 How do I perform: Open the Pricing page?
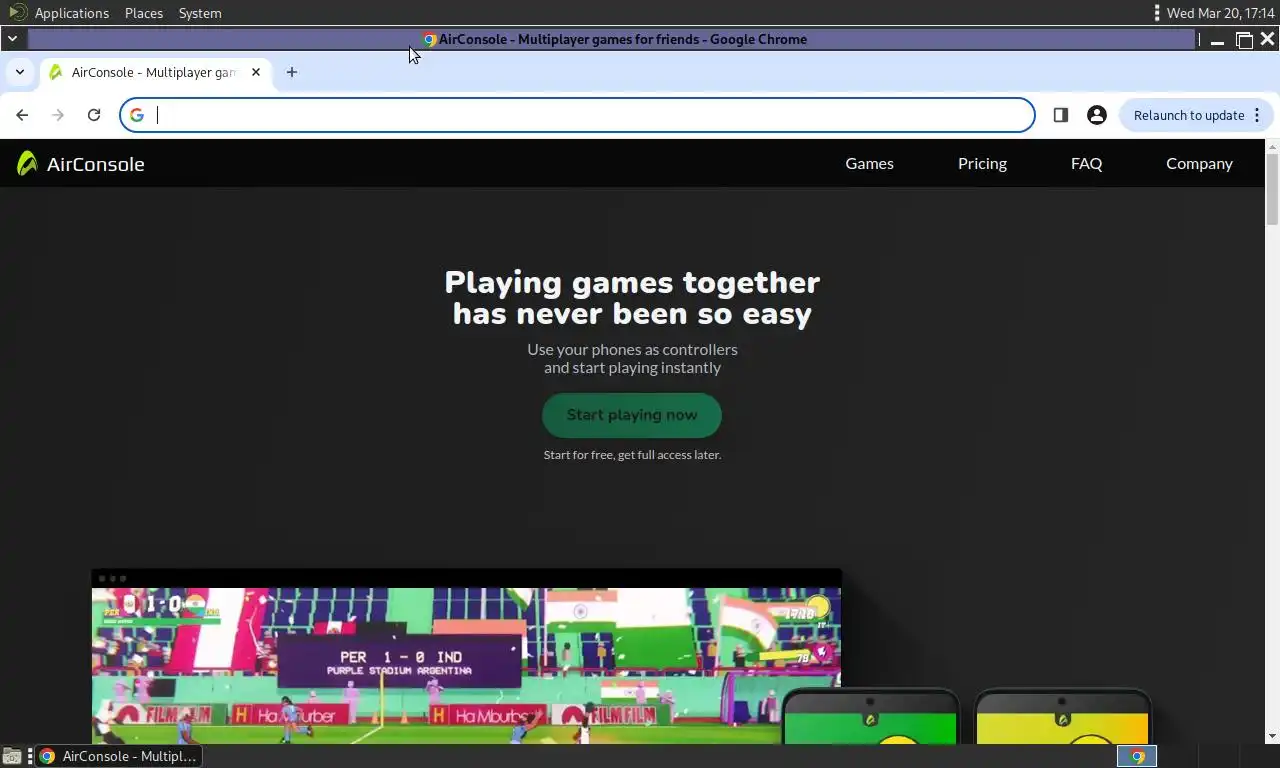point(982,164)
